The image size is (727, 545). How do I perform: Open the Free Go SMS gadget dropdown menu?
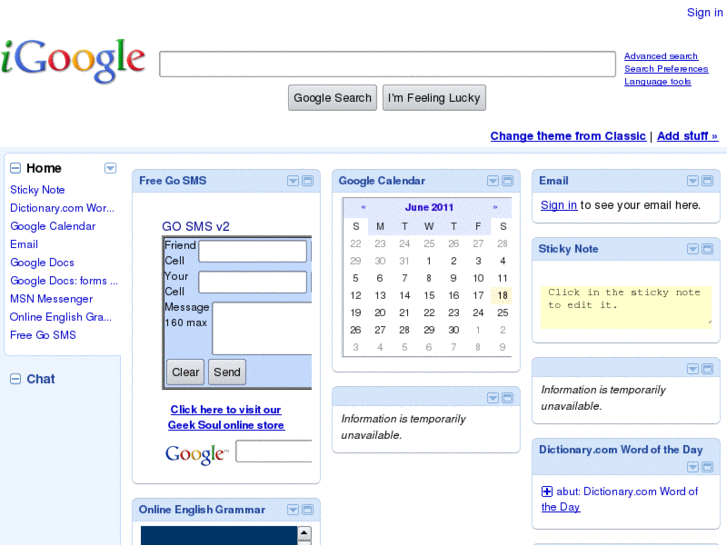click(293, 181)
